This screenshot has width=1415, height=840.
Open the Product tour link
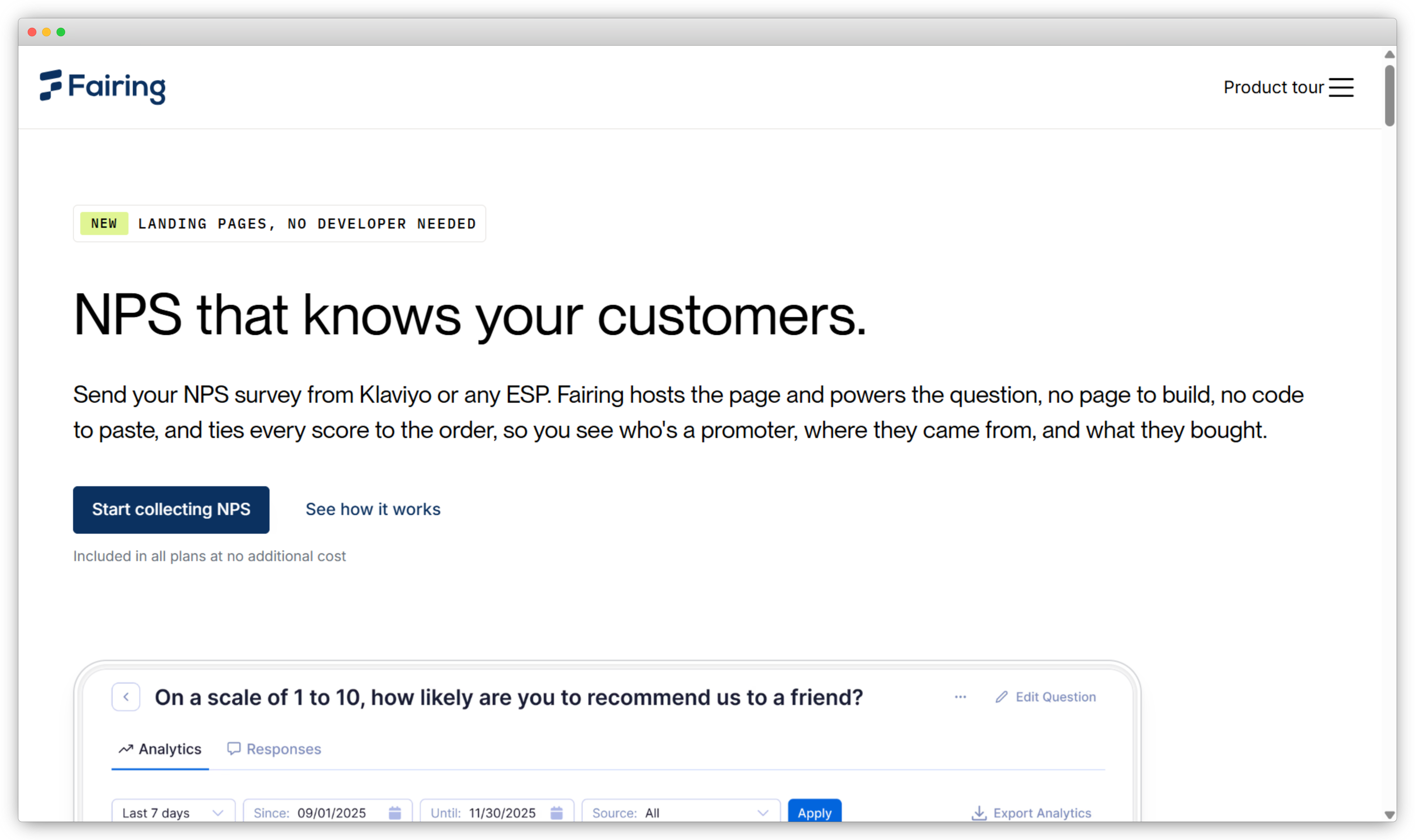point(1273,88)
